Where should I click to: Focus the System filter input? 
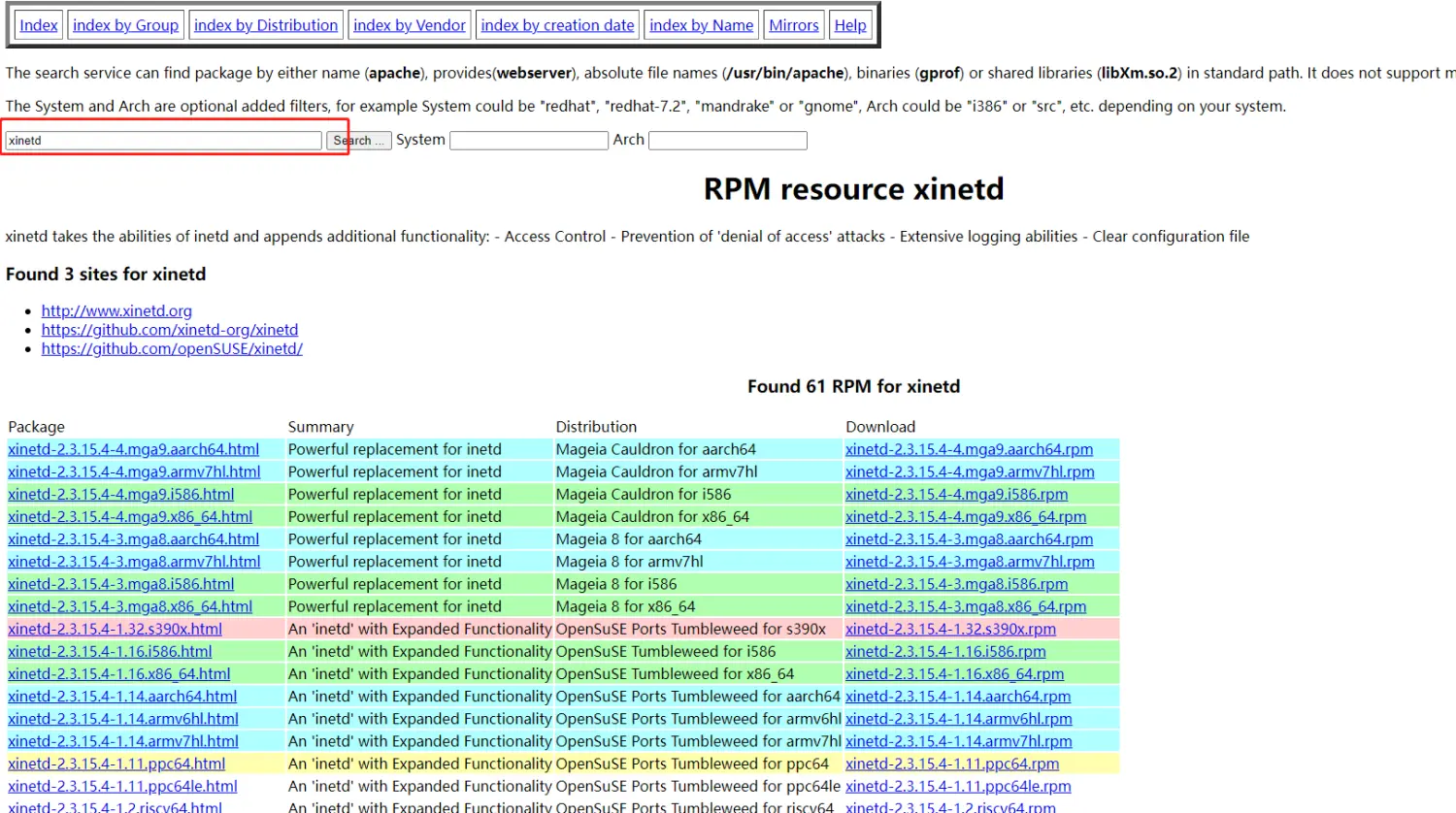click(x=529, y=141)
